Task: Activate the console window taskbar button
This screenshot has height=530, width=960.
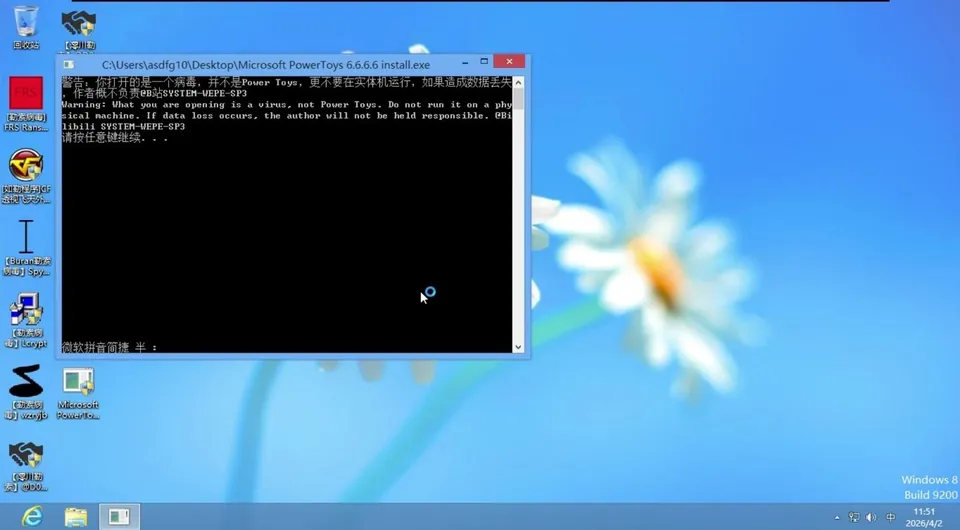Action: (119, 517)
